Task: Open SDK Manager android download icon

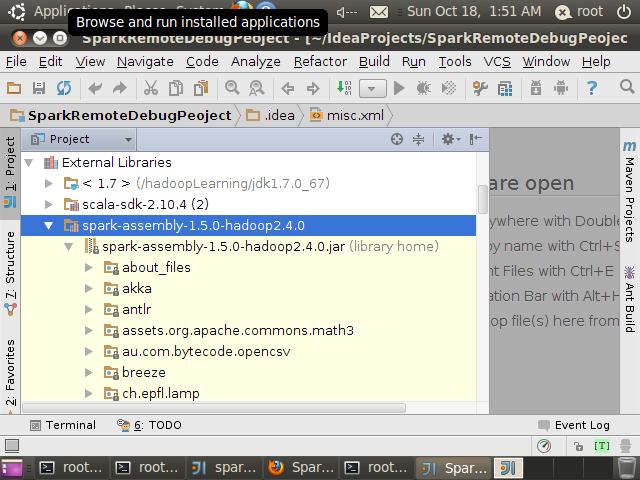Action: [x=536, y=88]
